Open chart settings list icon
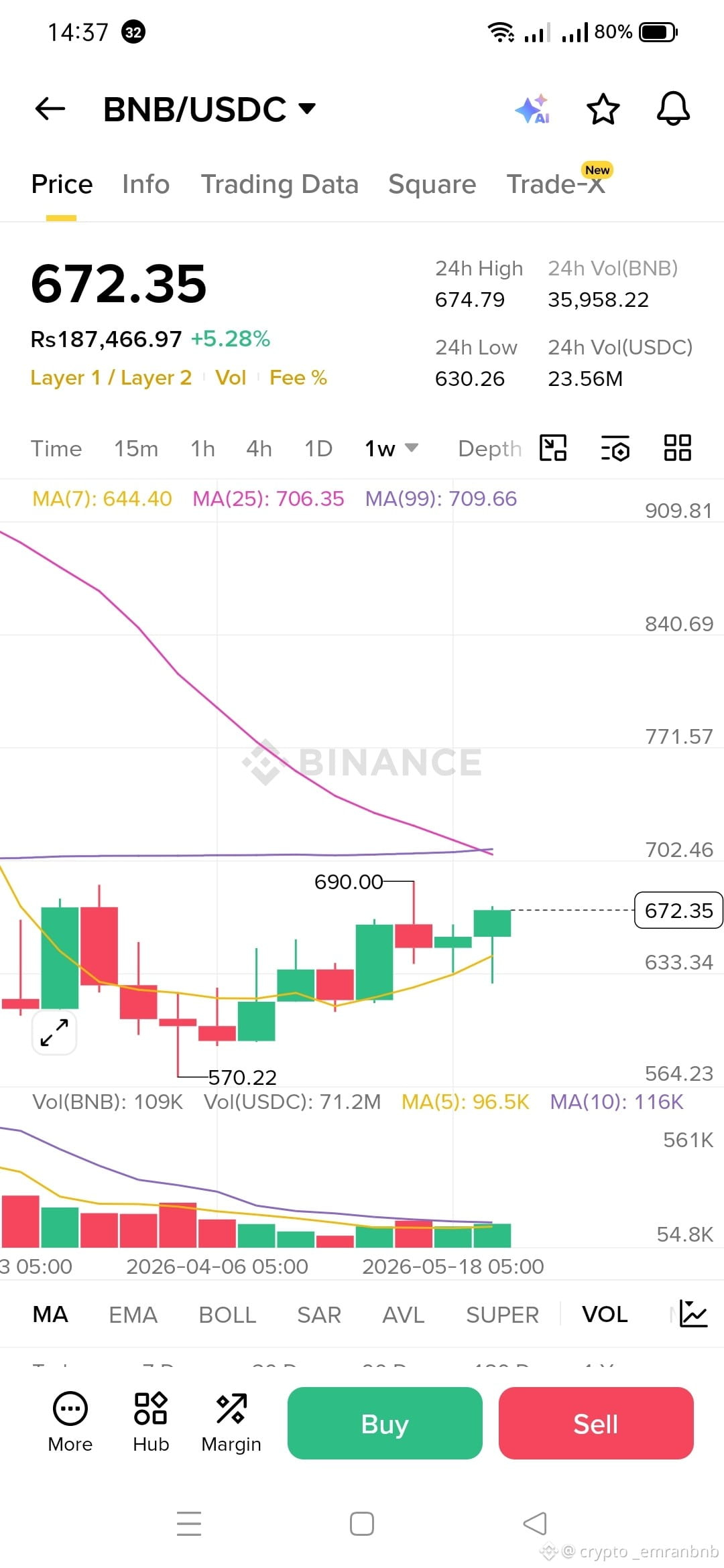724x1568 pixels. [x=615, y=448]
